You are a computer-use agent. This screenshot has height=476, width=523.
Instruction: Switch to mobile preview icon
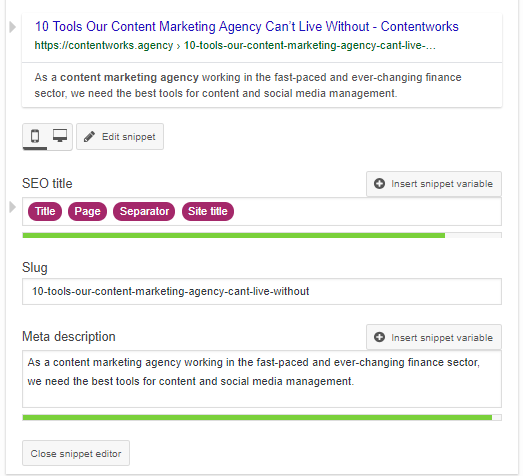[x=35, y=136]
